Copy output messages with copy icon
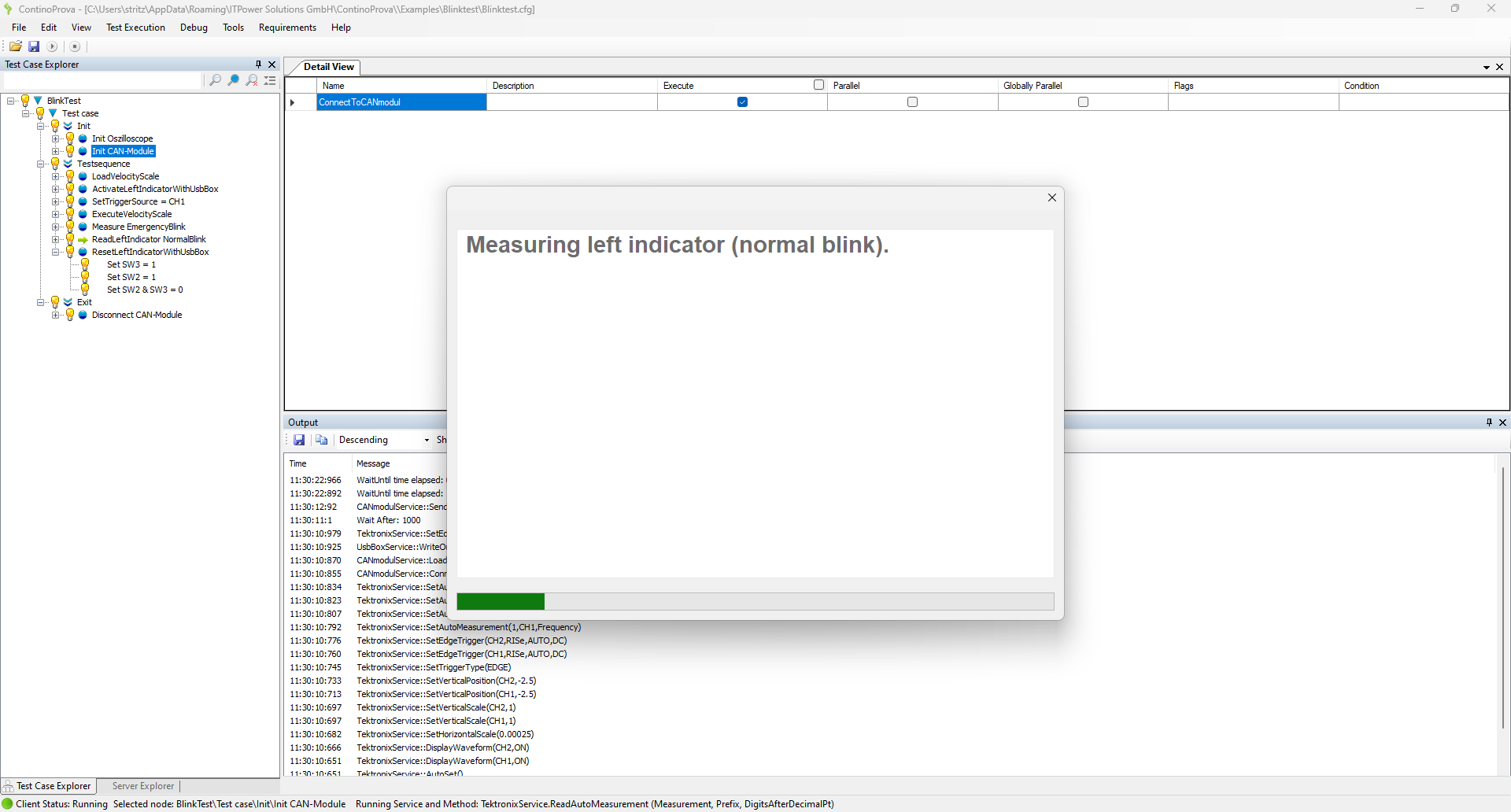 (x=321, y=440)
